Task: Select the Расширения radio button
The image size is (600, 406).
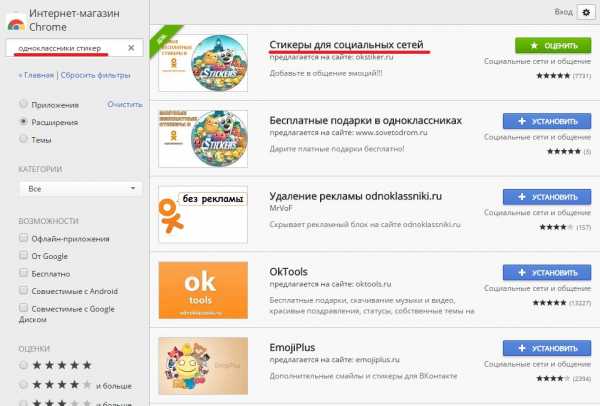Action: [x=23, y=122]
